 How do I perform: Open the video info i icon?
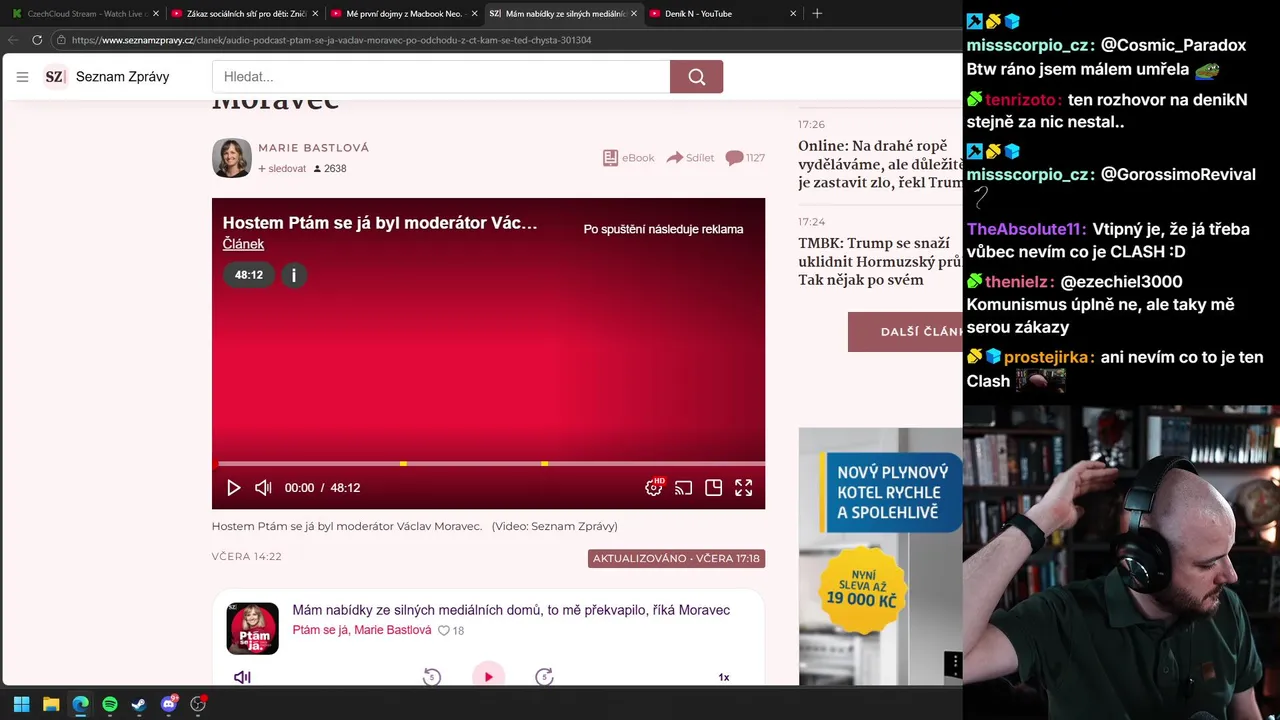pyautogui.click(x=293, y=275)
